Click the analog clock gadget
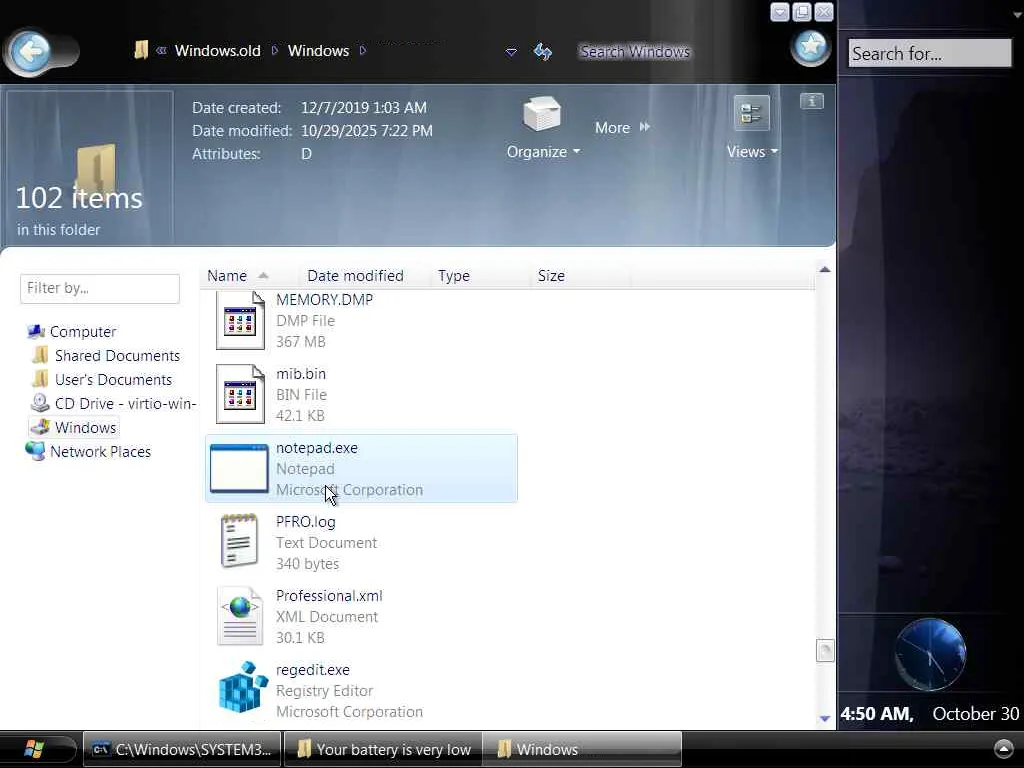The width and height of the screenshot is (1024, 768). (x=930, y=654)
